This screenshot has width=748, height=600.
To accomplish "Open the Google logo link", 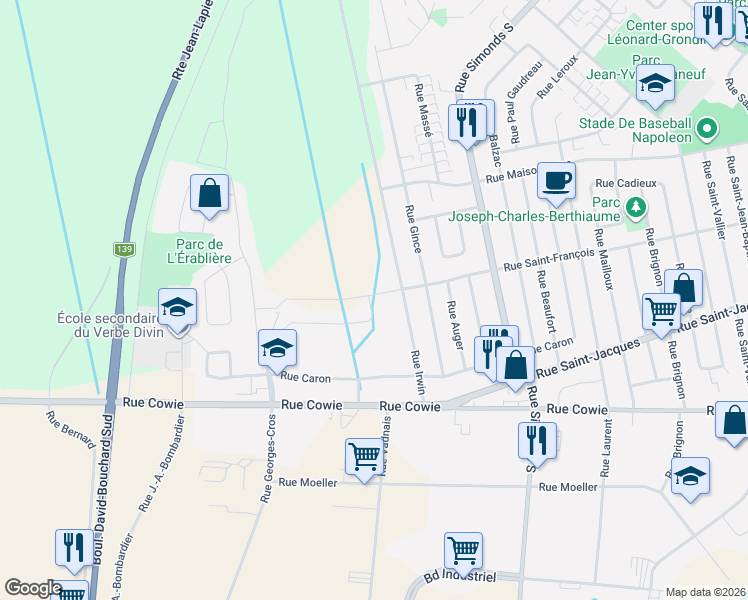I will click(x=33, y=588).
